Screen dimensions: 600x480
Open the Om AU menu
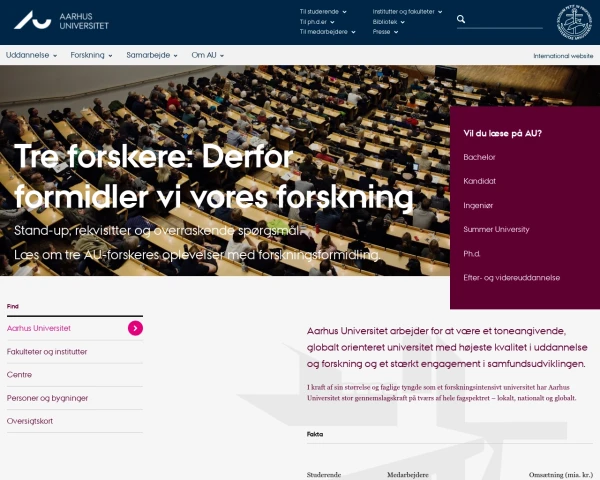click(x=207, y=55)
